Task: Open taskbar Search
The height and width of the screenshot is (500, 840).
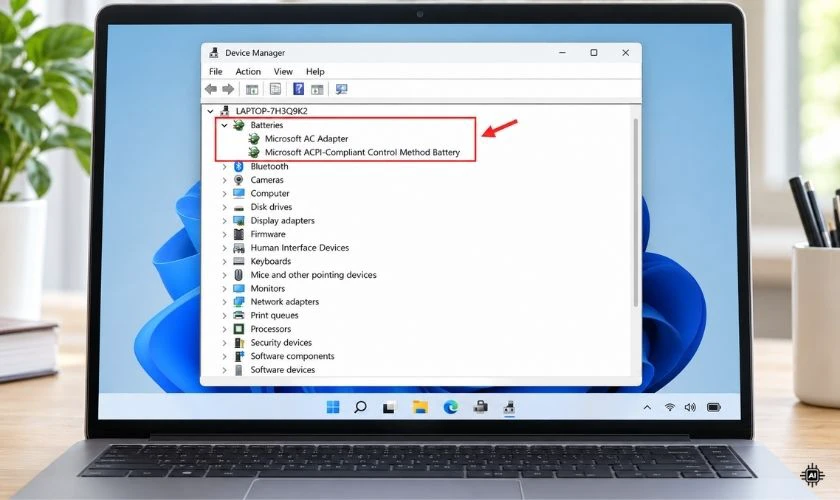Action: point(361,407)
